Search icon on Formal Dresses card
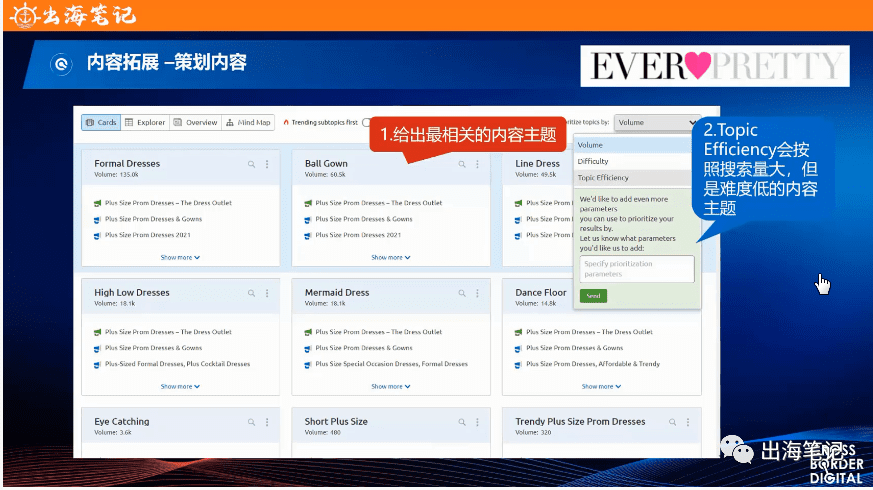873x490 pixels. point(252,164)
